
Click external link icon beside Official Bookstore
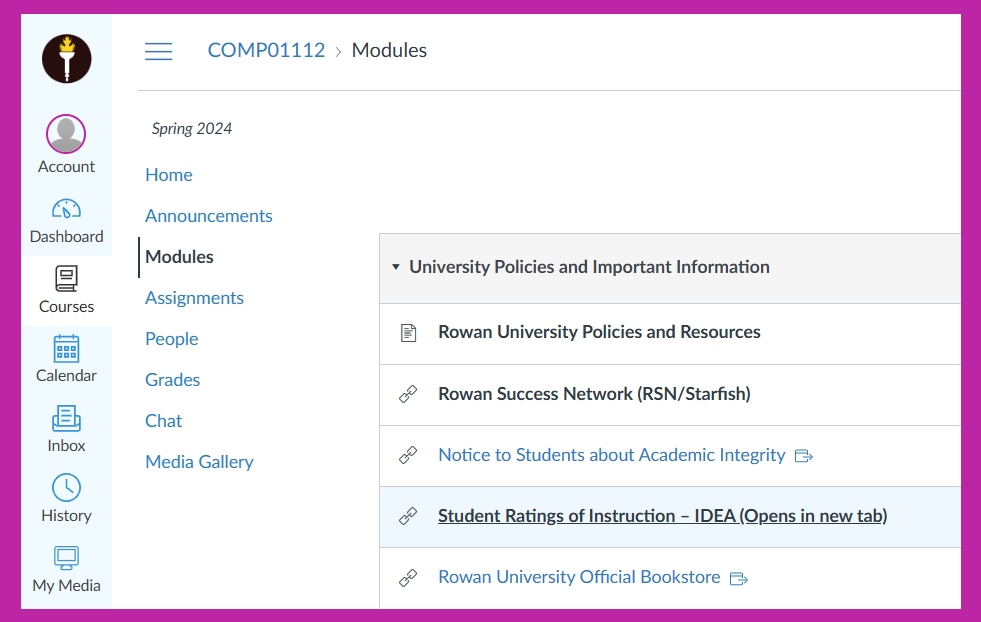pyautogui.click(x=739, y=578)
